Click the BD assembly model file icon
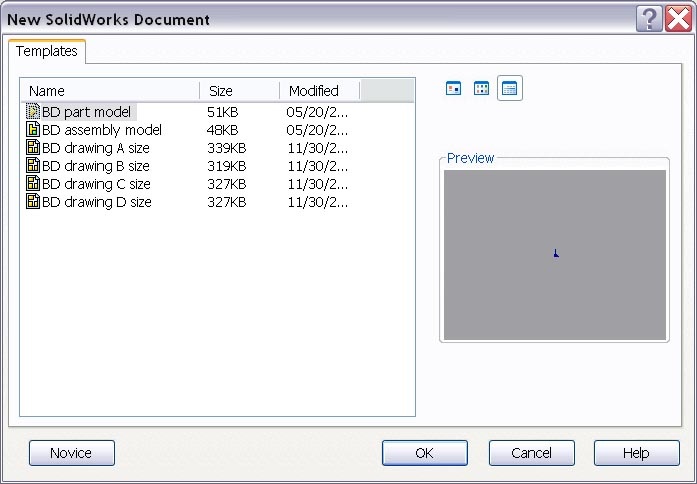 [x=33, y=130]
